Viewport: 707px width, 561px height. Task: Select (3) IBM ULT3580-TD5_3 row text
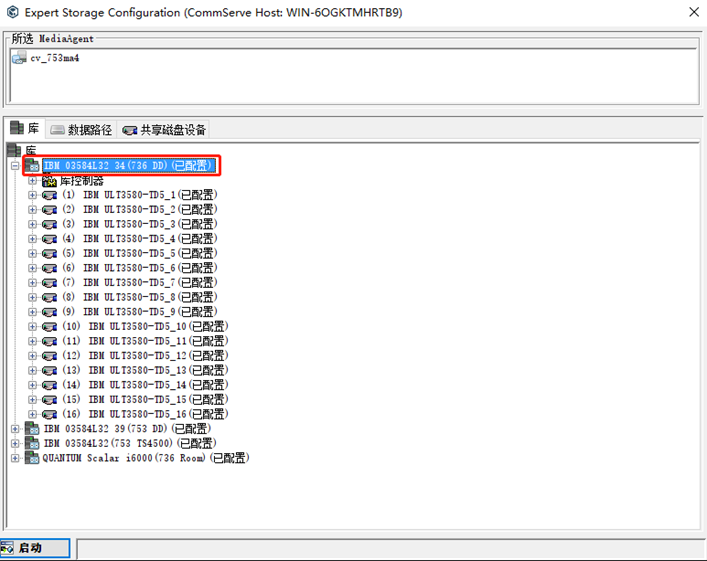tap(140, 224)
